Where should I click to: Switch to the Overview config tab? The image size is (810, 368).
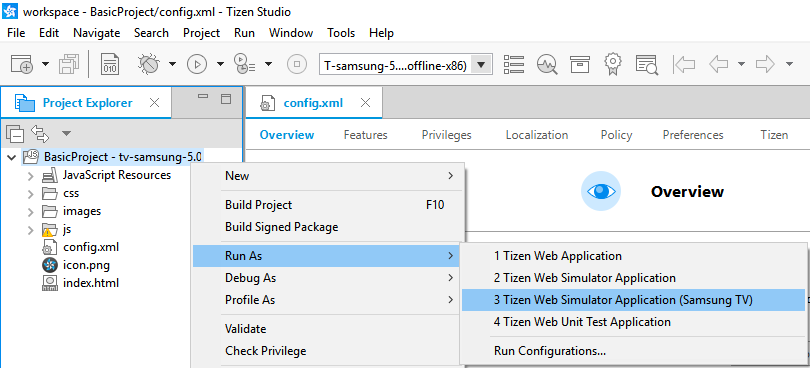(x=287, y=135)
